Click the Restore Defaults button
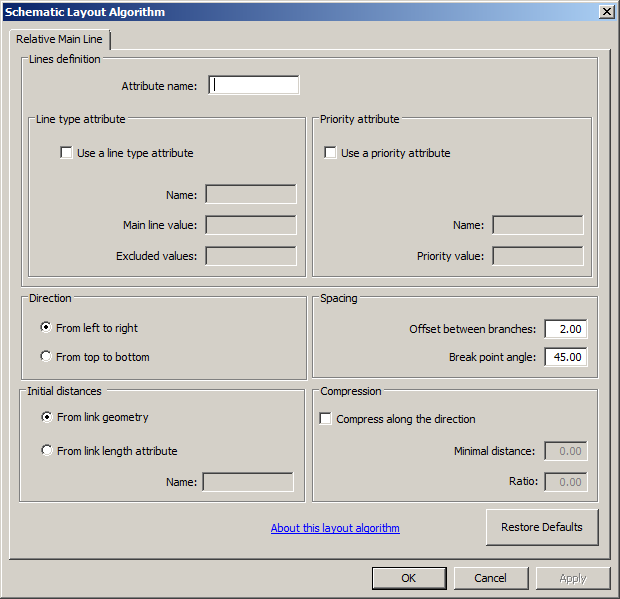The image size is (620, 599). [x=542, y=527]
